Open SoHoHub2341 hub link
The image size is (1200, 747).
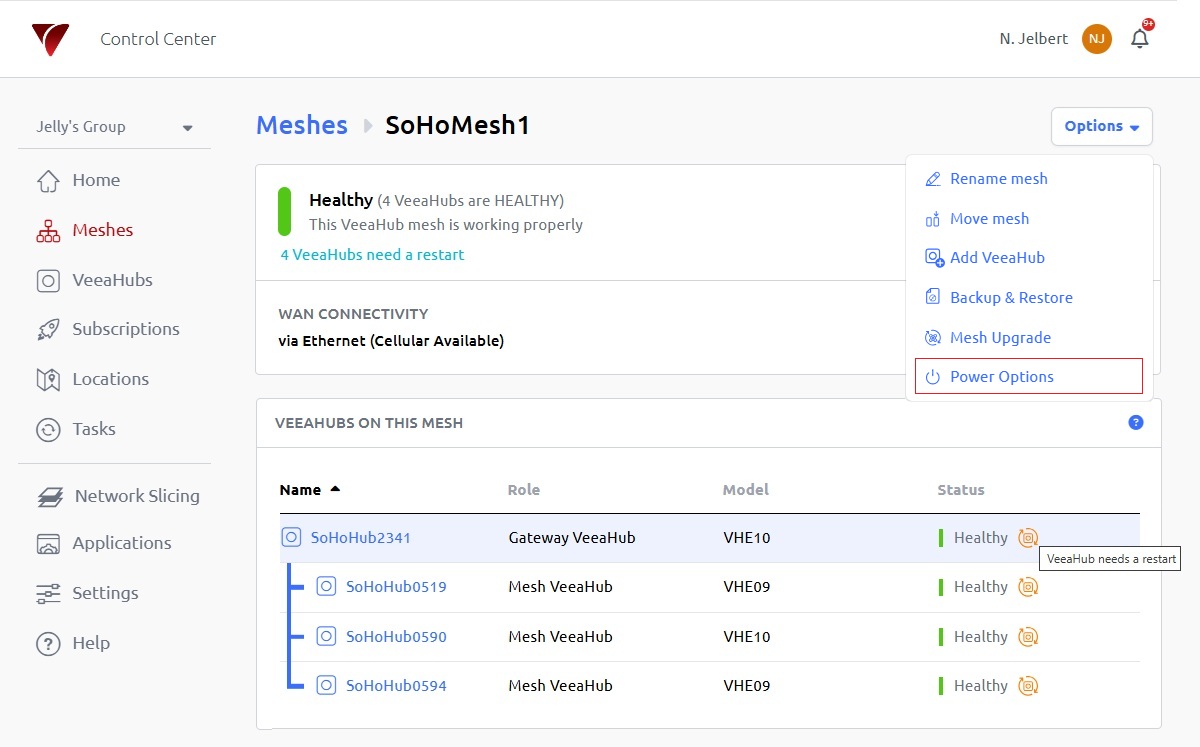coord(361,538)
